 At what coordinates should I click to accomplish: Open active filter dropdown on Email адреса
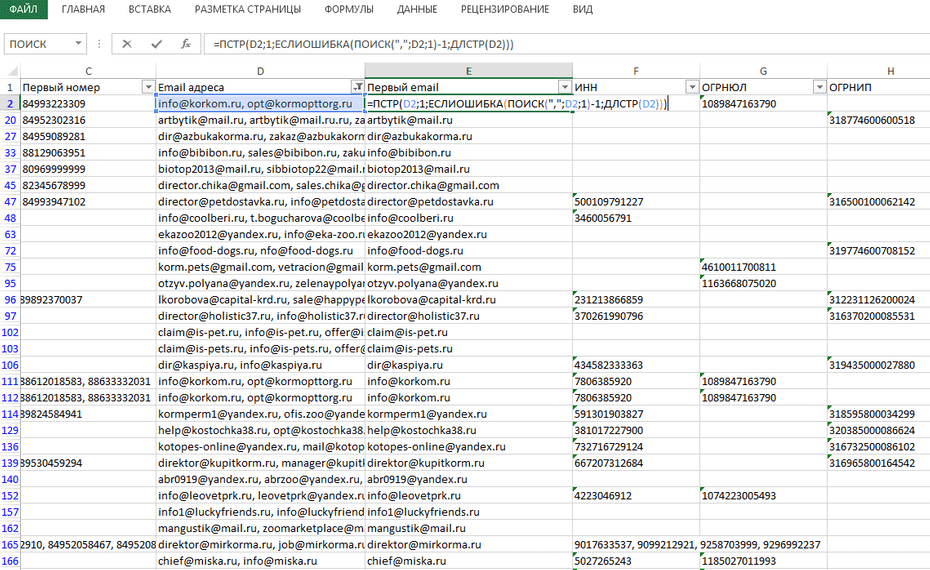(x=358, y=87)
